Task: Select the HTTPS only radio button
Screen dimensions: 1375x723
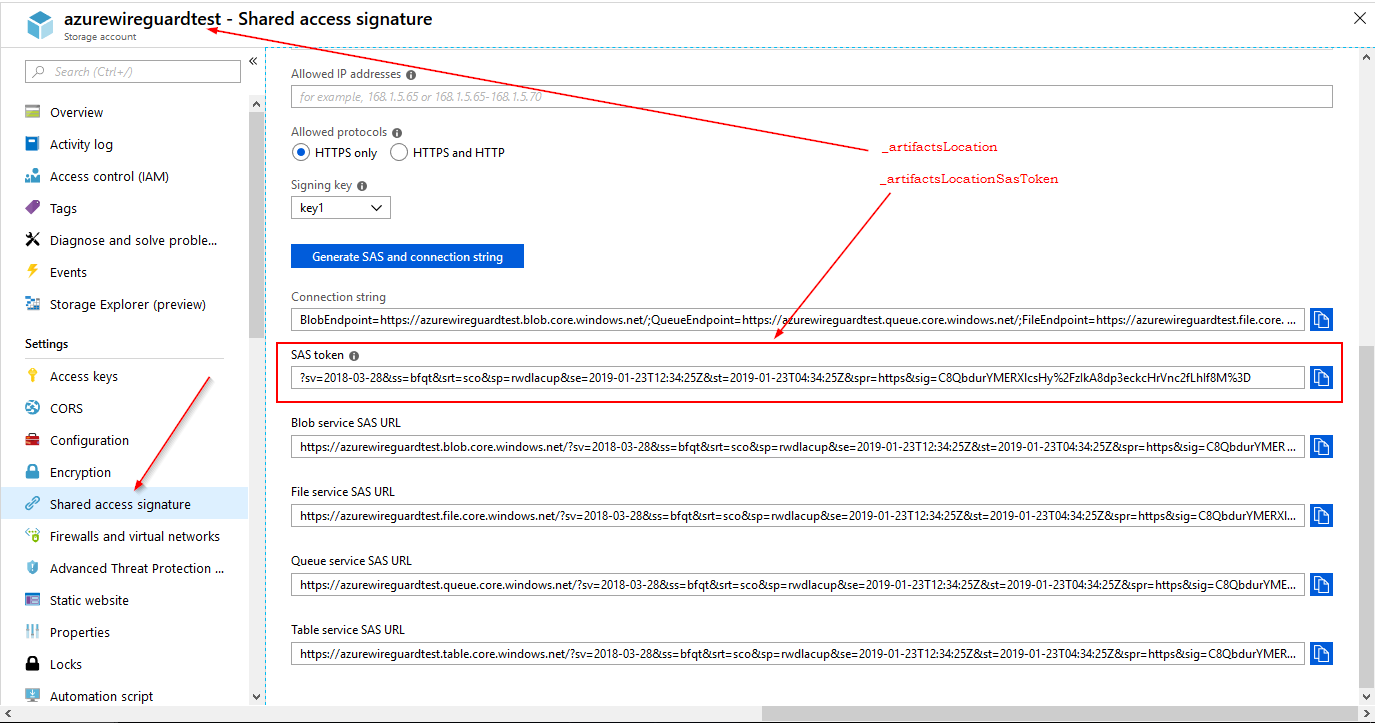Action: point(300,153)
